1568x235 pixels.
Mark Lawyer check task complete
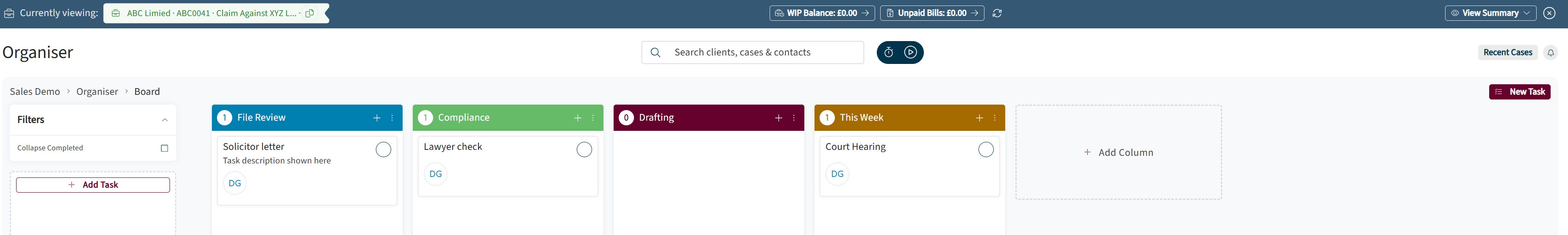click(x=584, y=149)
